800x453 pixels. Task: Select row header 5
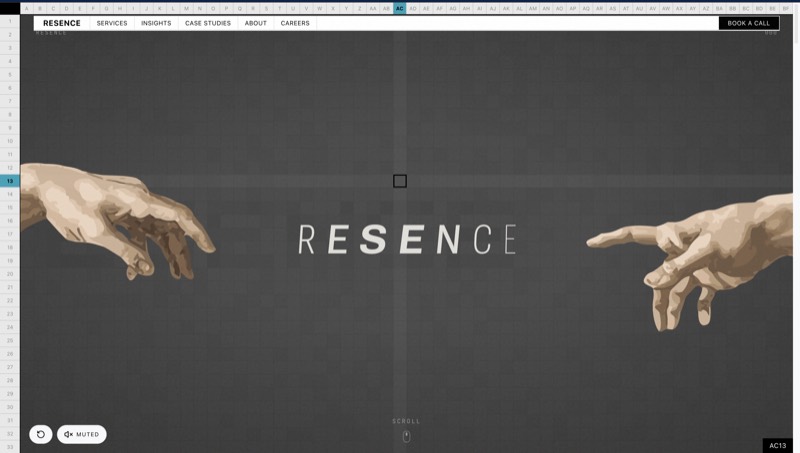[10, 74]
